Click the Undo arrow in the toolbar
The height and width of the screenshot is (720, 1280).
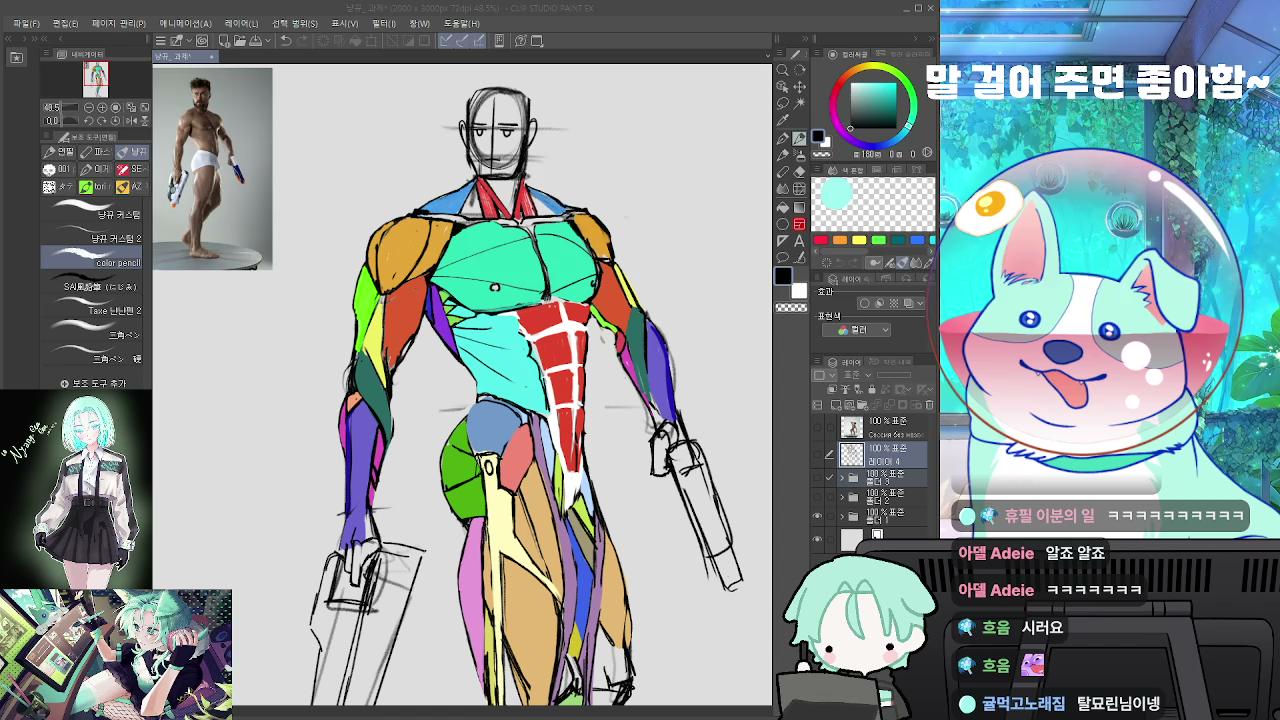coord(286,41)
